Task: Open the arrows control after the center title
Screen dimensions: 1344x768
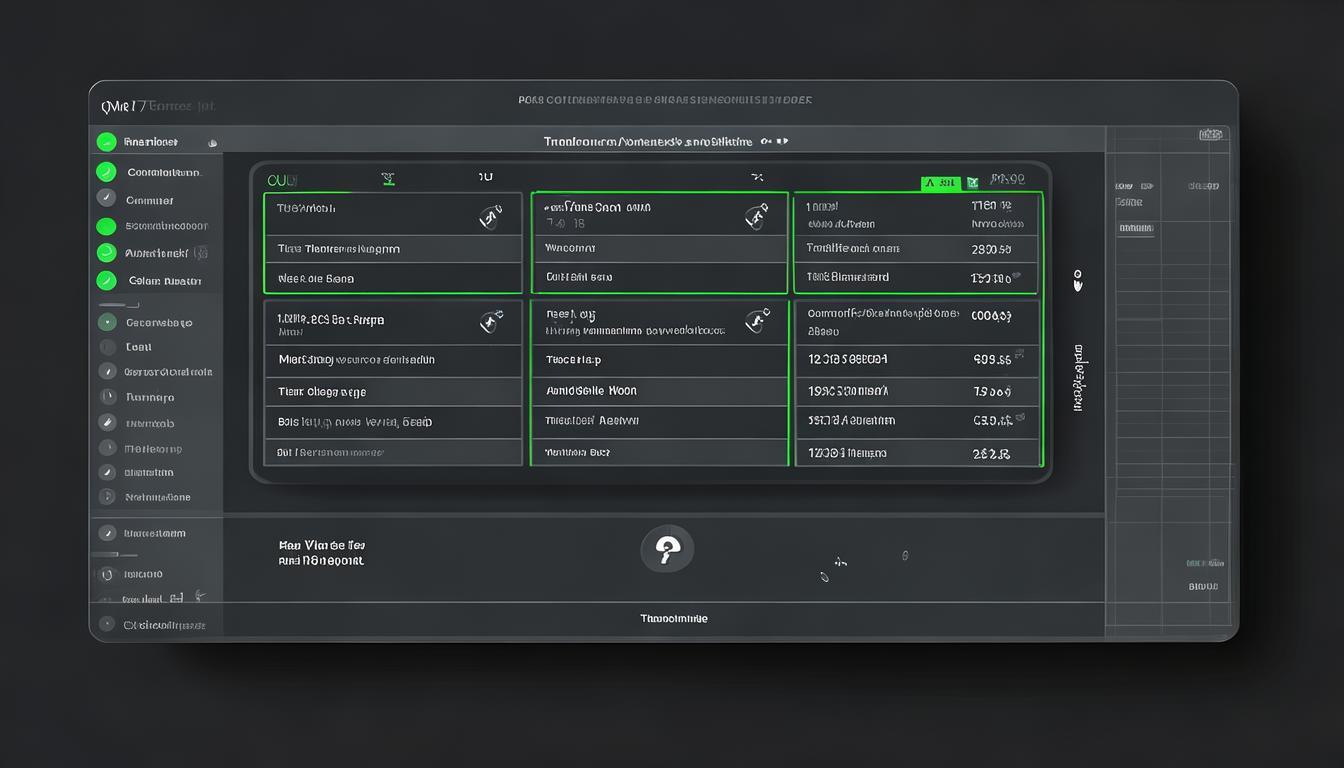Action: click(775, 142)
